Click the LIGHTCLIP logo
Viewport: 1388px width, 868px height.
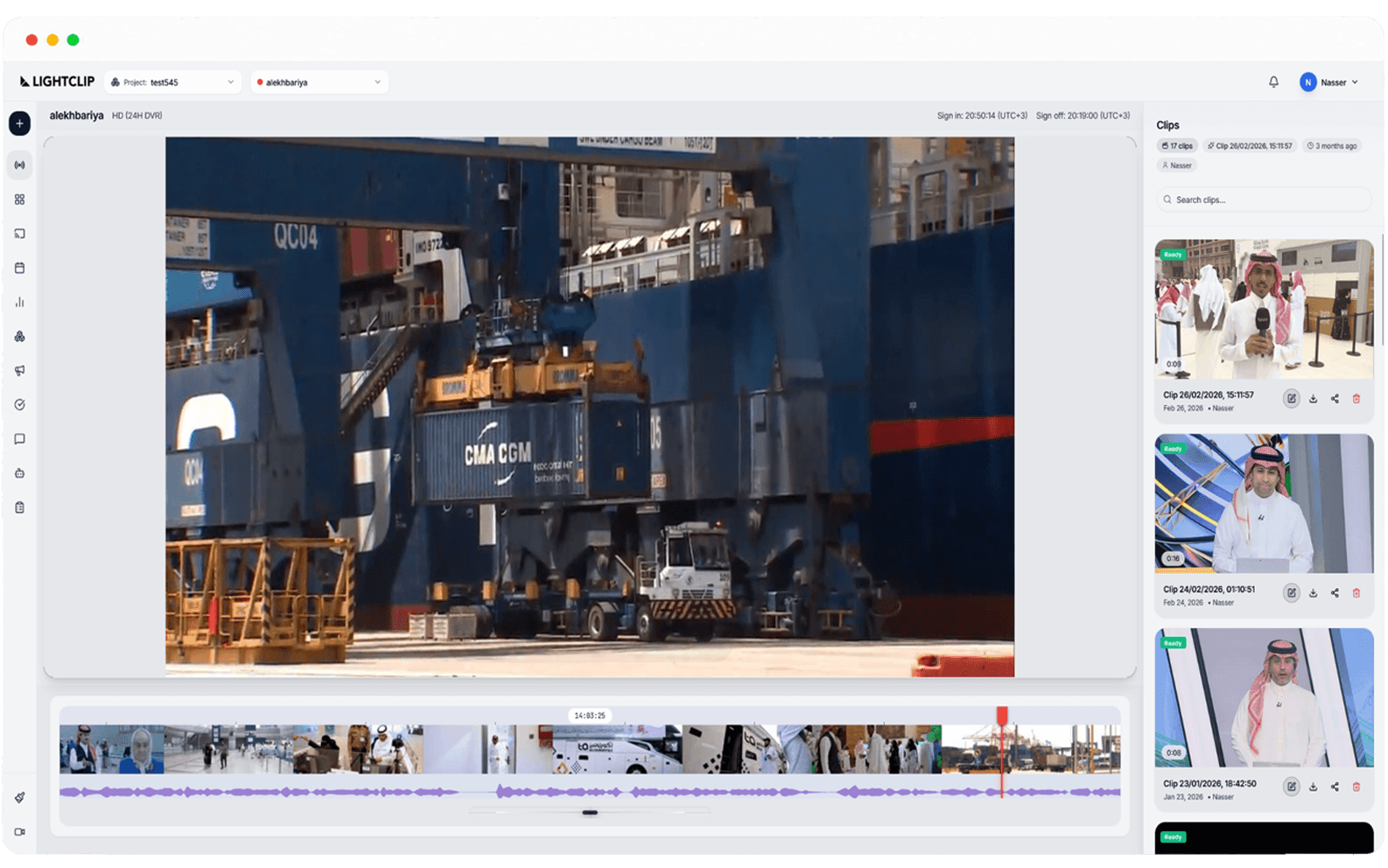(57, 81)
